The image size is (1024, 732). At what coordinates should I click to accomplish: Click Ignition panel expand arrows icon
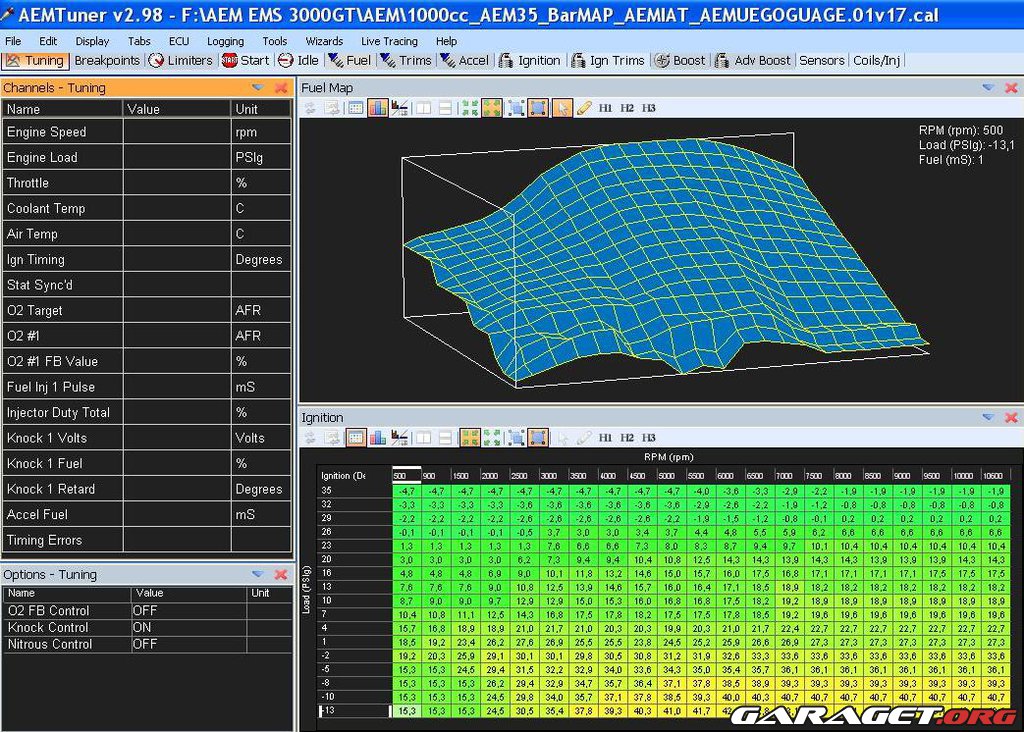(x=492, y=438)
